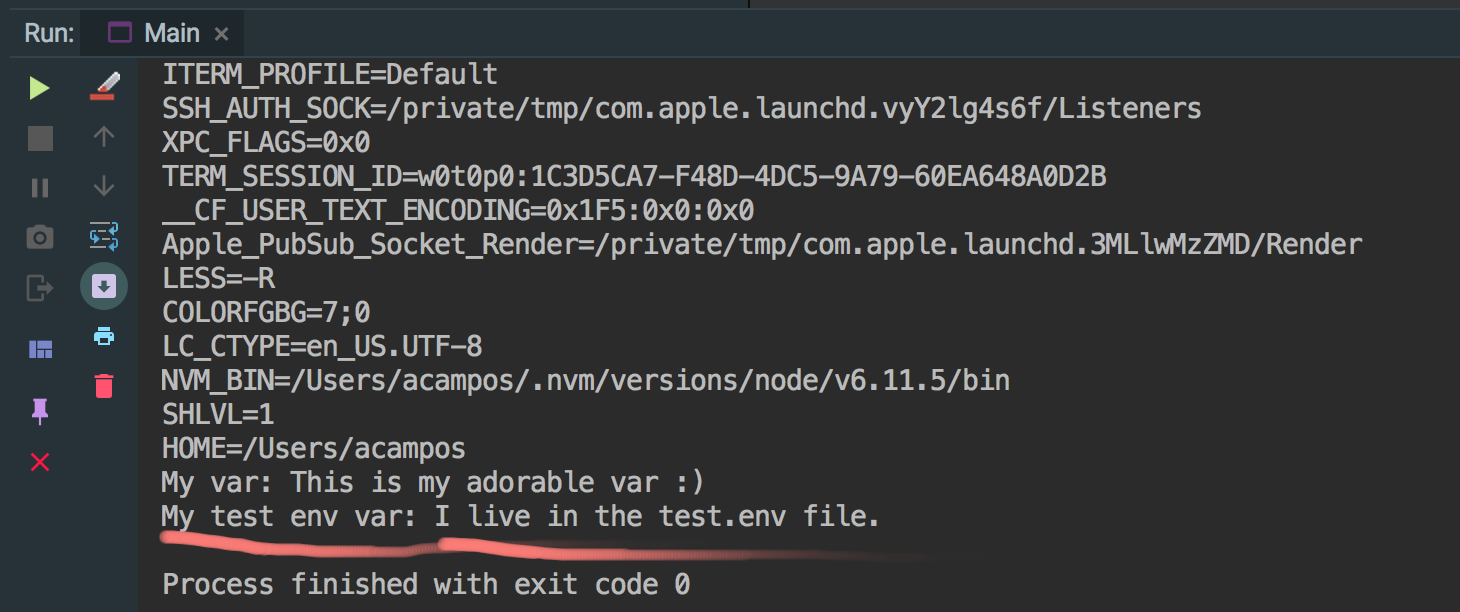Image resolution: width=1460 pixels, height=612 pixels.
Task: Toggle Scroll to End button
Action: pyautogui.click(x=104, y=287)
